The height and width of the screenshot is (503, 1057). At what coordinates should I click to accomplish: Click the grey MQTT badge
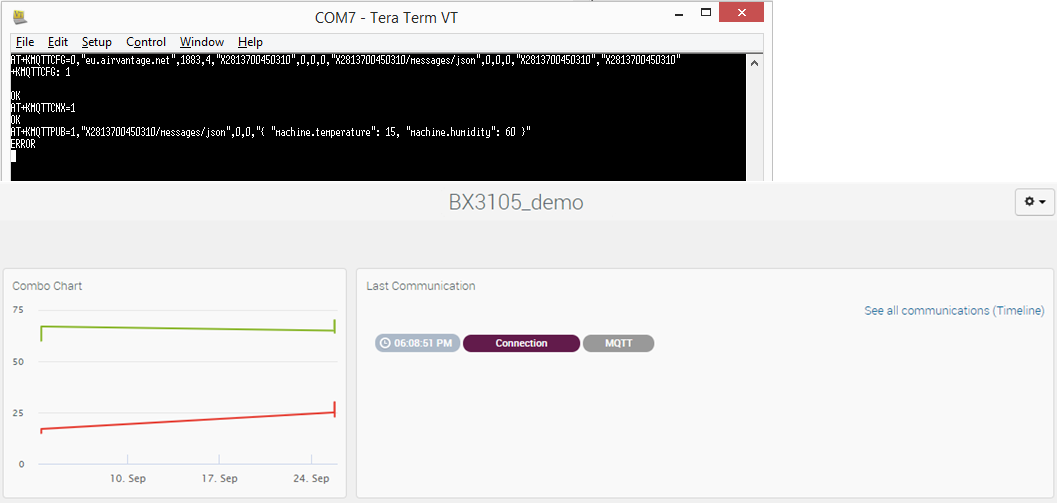[618, 343]
